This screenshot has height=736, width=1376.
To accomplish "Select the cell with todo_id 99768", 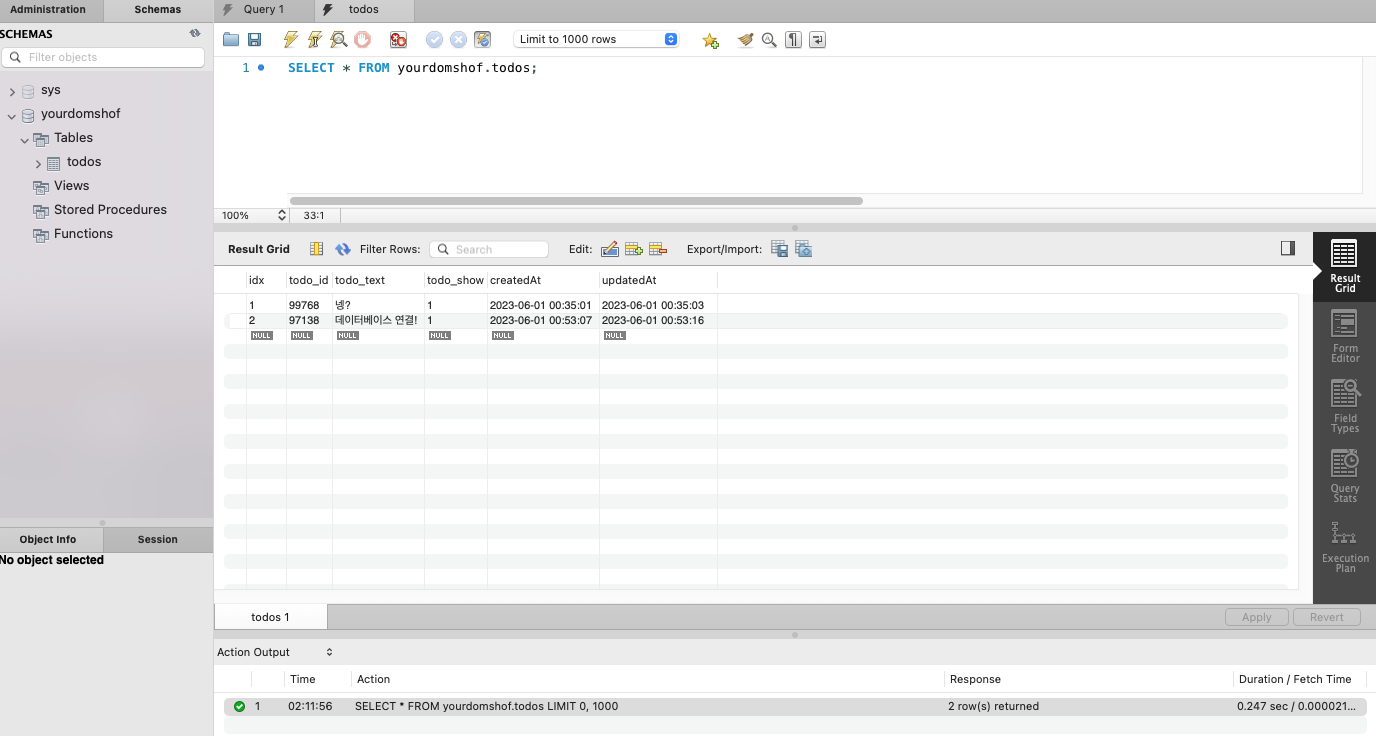I will [309, 305].
